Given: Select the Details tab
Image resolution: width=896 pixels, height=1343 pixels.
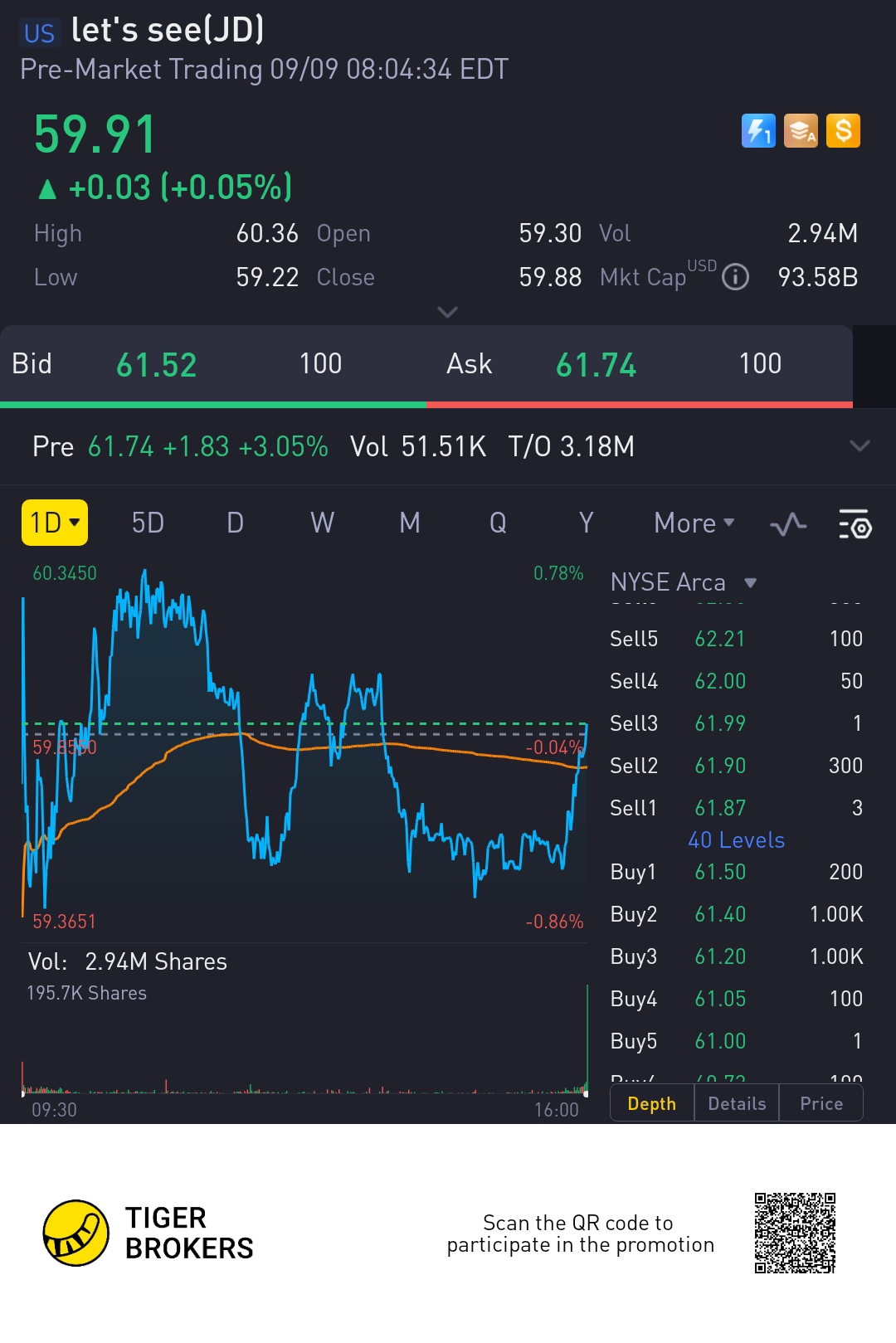Looking at the screenshot, I should point(737,1103).
